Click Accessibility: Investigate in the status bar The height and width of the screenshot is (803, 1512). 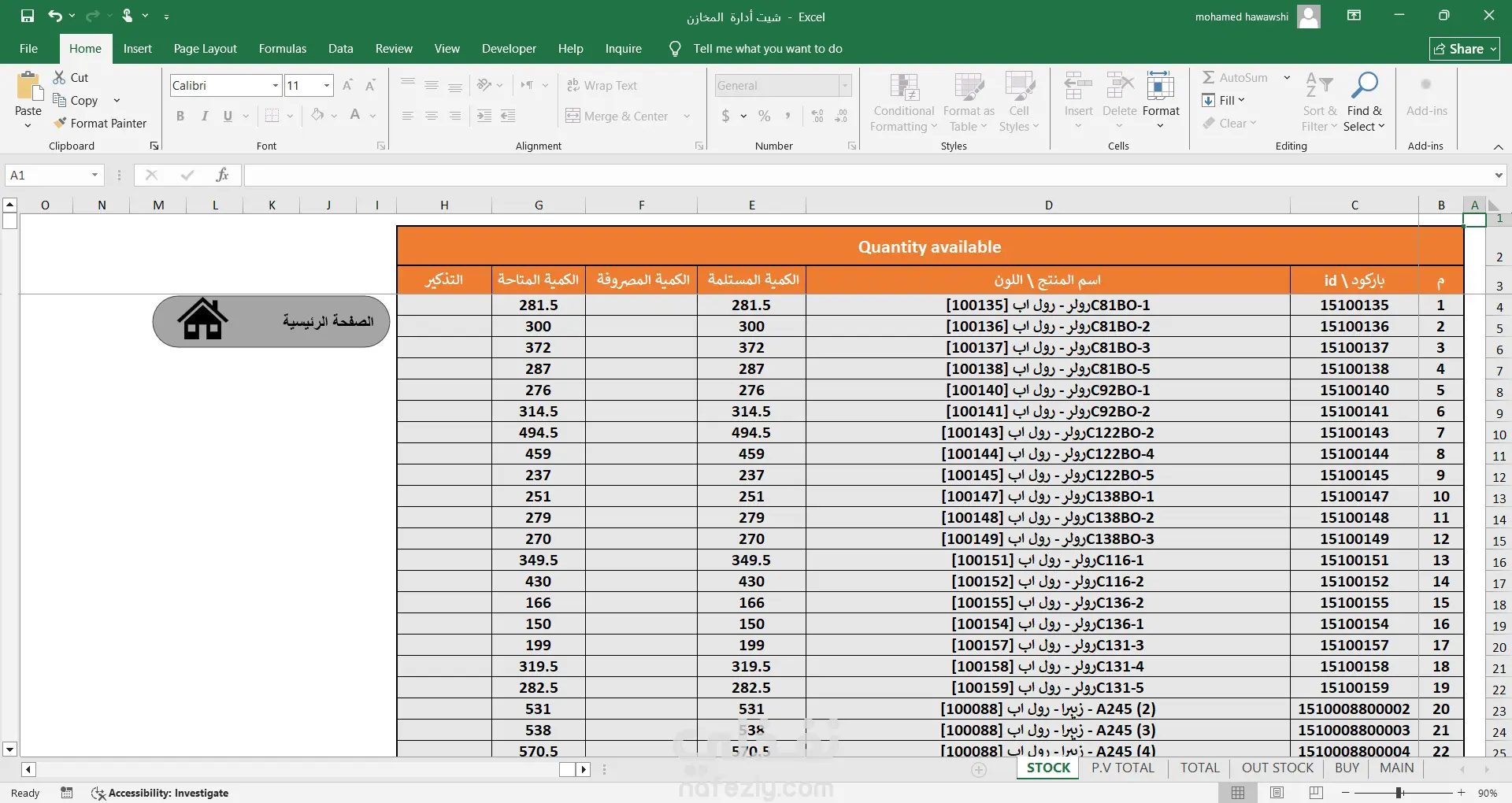pyautogui.click(x=161, y=793)
